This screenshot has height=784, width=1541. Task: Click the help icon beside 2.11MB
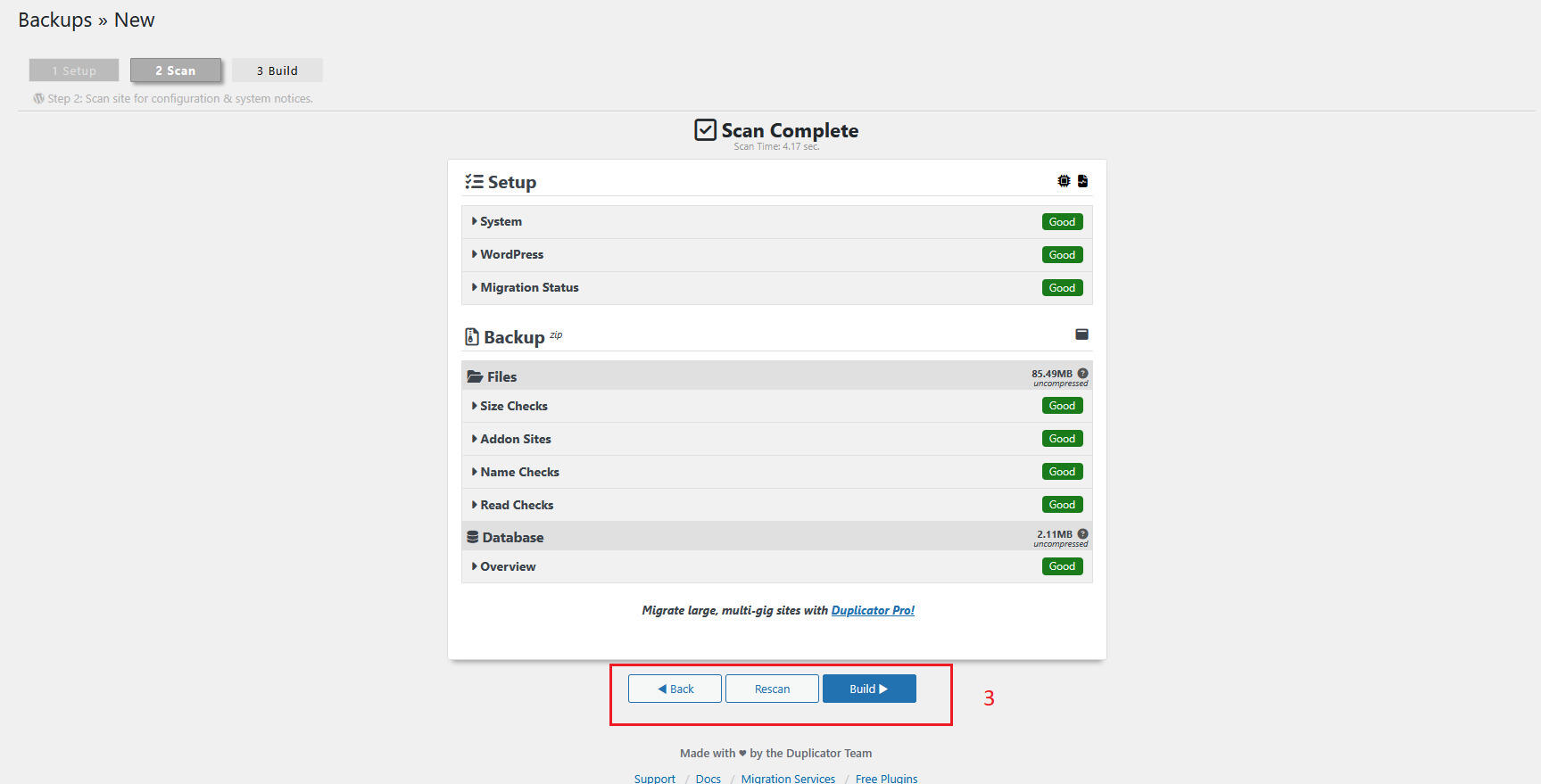point(1082,534)
